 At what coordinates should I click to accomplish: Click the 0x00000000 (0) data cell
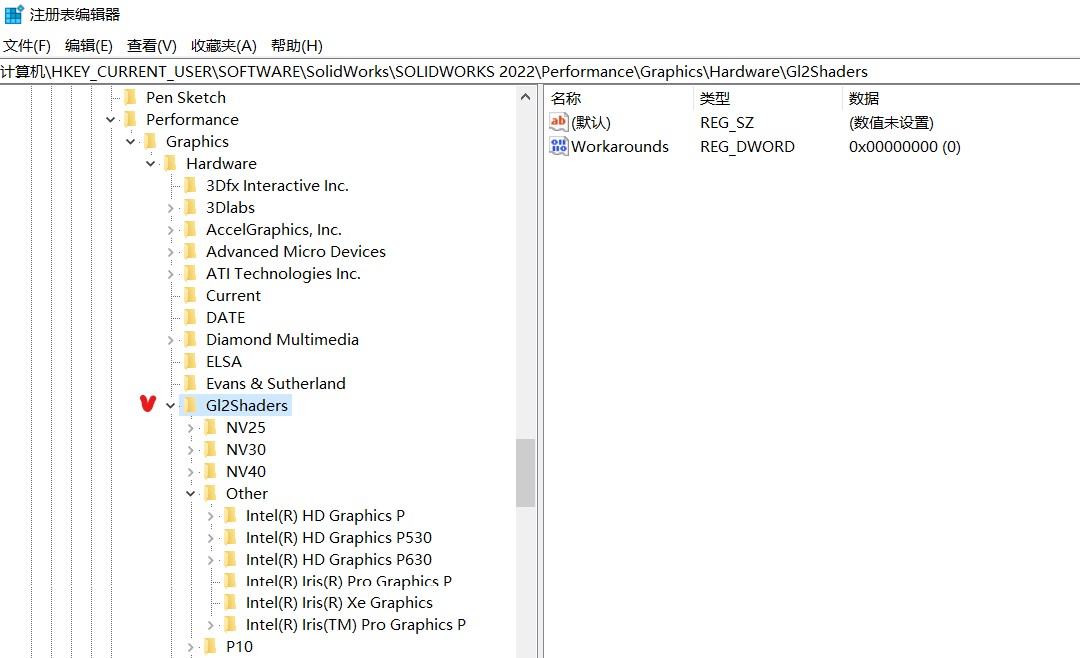pos(904,146)
